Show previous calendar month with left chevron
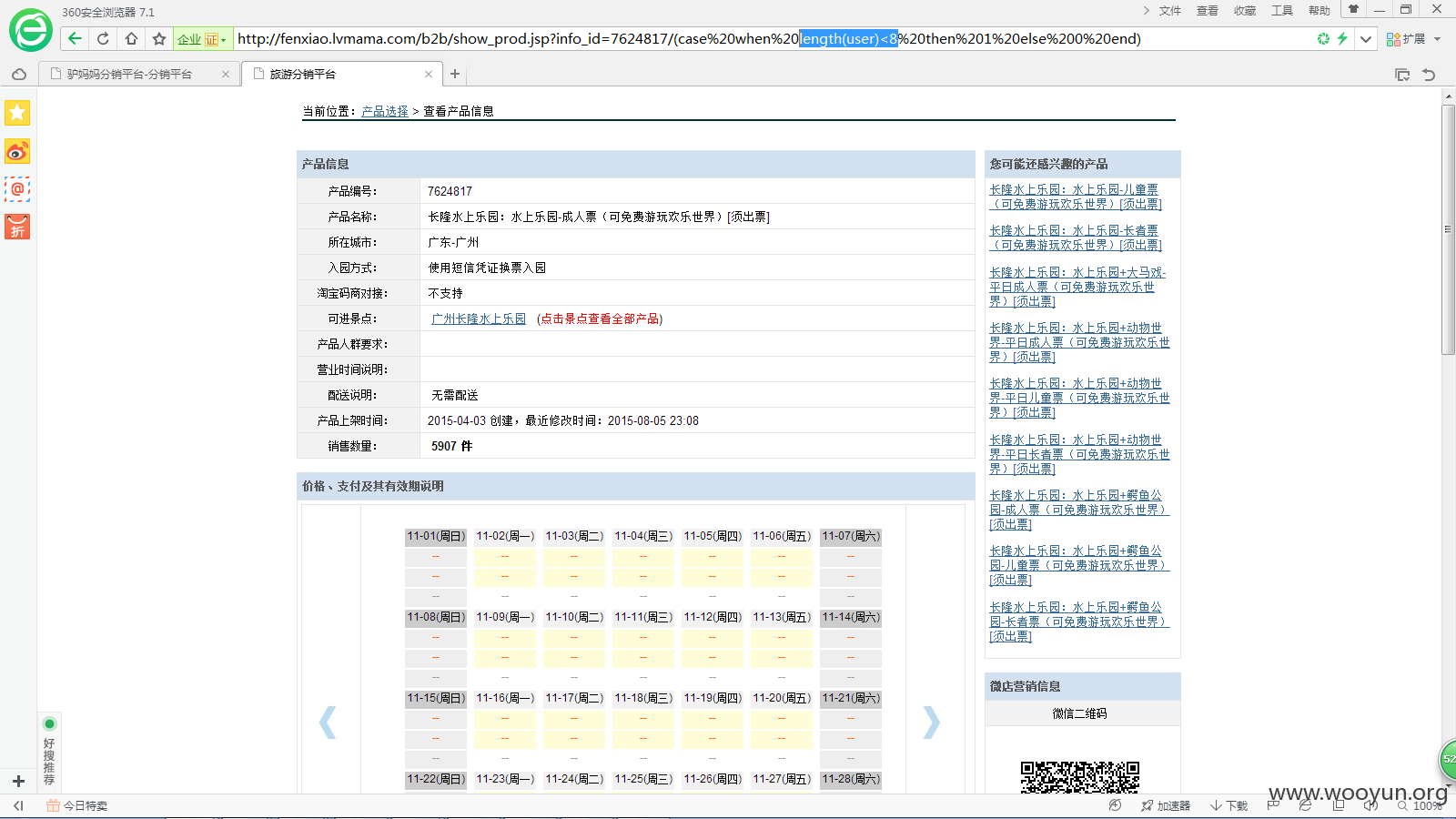The image size is (1456, 819). [x=328, y=722]
